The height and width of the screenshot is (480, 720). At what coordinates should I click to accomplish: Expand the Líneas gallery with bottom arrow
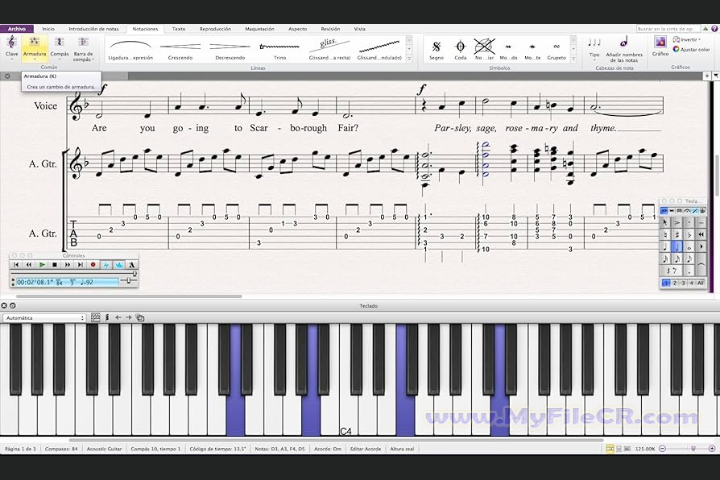409,59
